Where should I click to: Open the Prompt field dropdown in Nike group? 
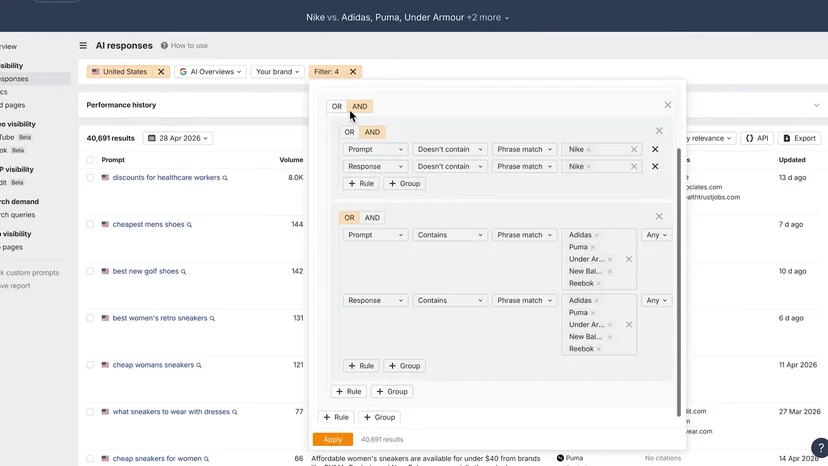click(x=375, y=150)
